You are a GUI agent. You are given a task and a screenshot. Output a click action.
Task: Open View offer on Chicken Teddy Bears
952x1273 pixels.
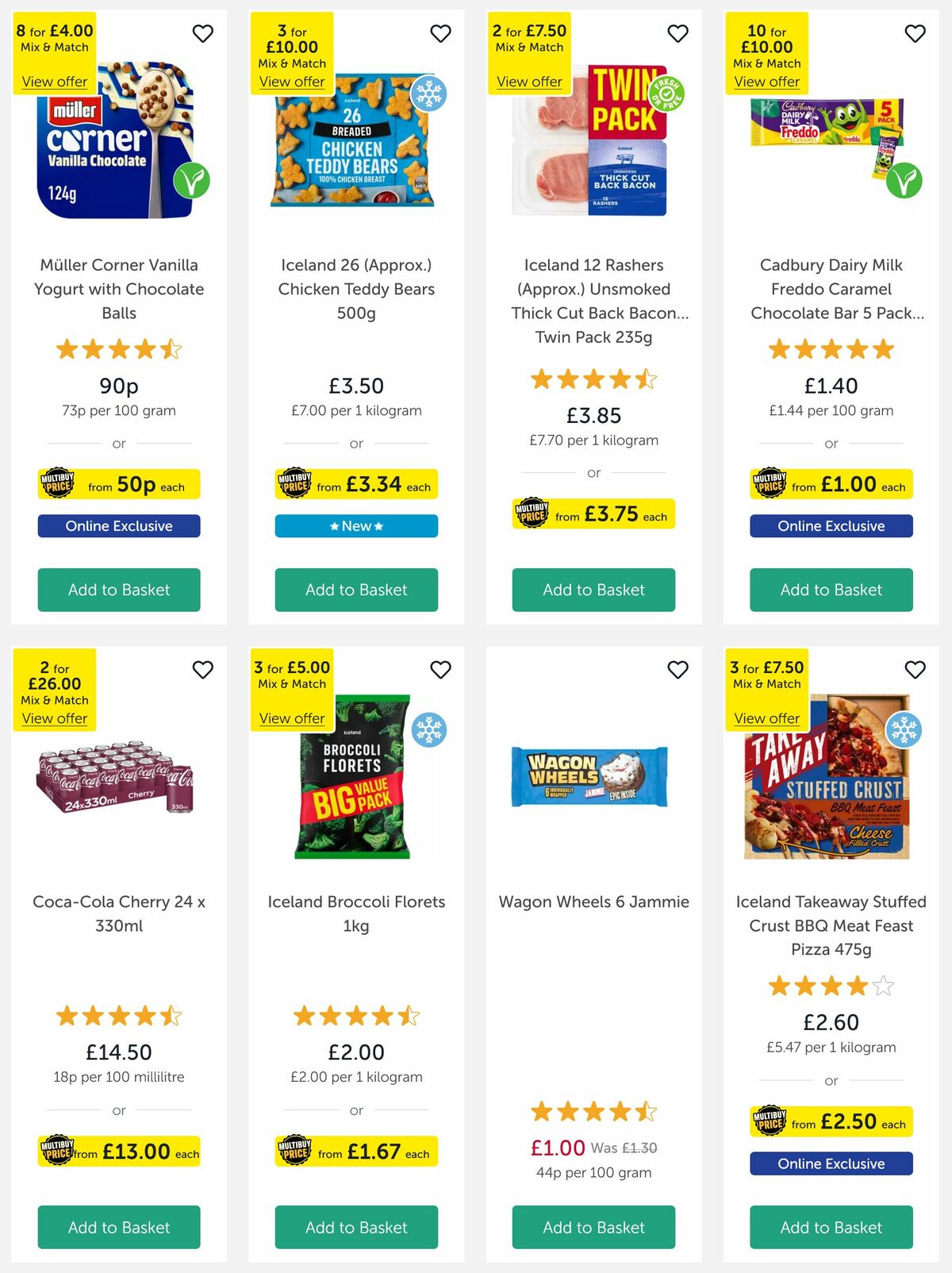[291, 82]
